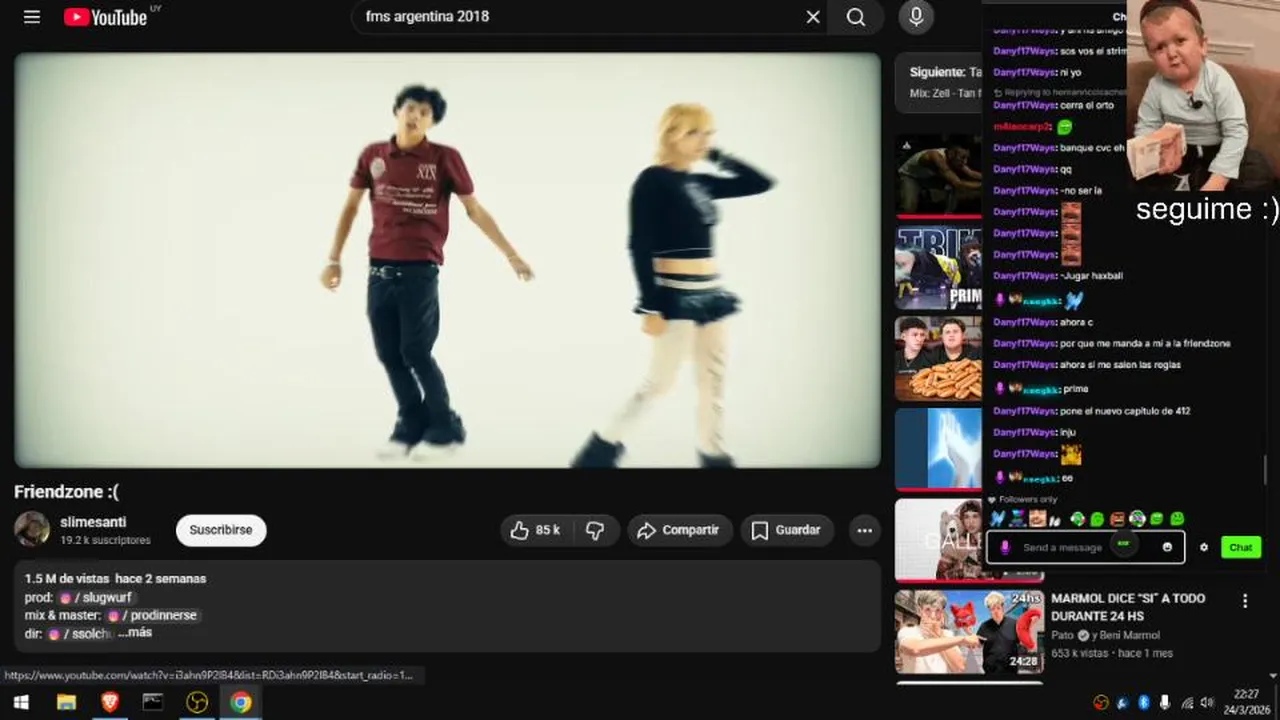This screenshot has width=1280, height=720.
Task: Open the terminal window icon in taskbar
Action: click(x=152, y=702)
